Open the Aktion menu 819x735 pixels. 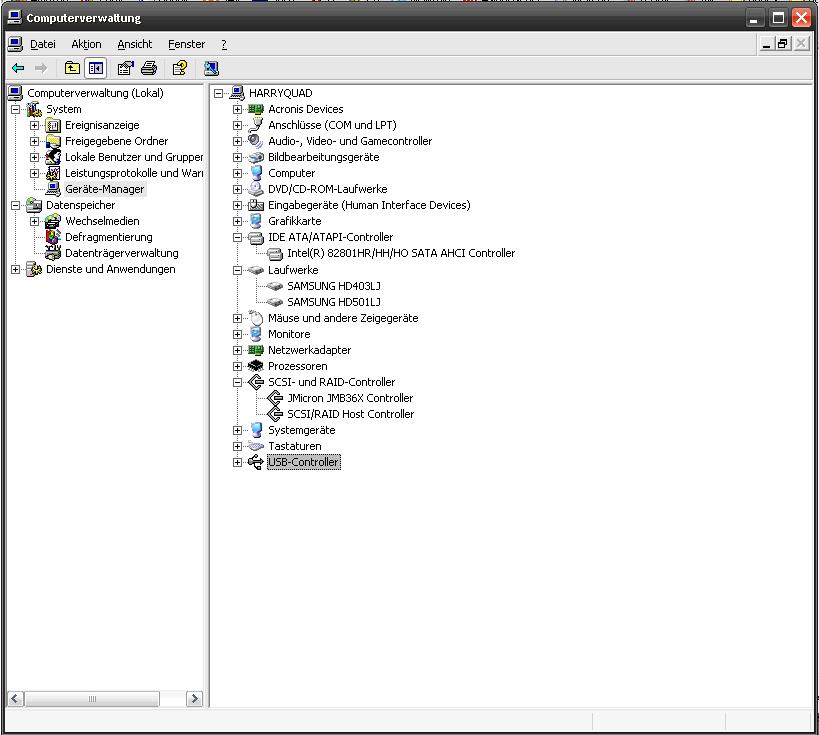[86, 44]
